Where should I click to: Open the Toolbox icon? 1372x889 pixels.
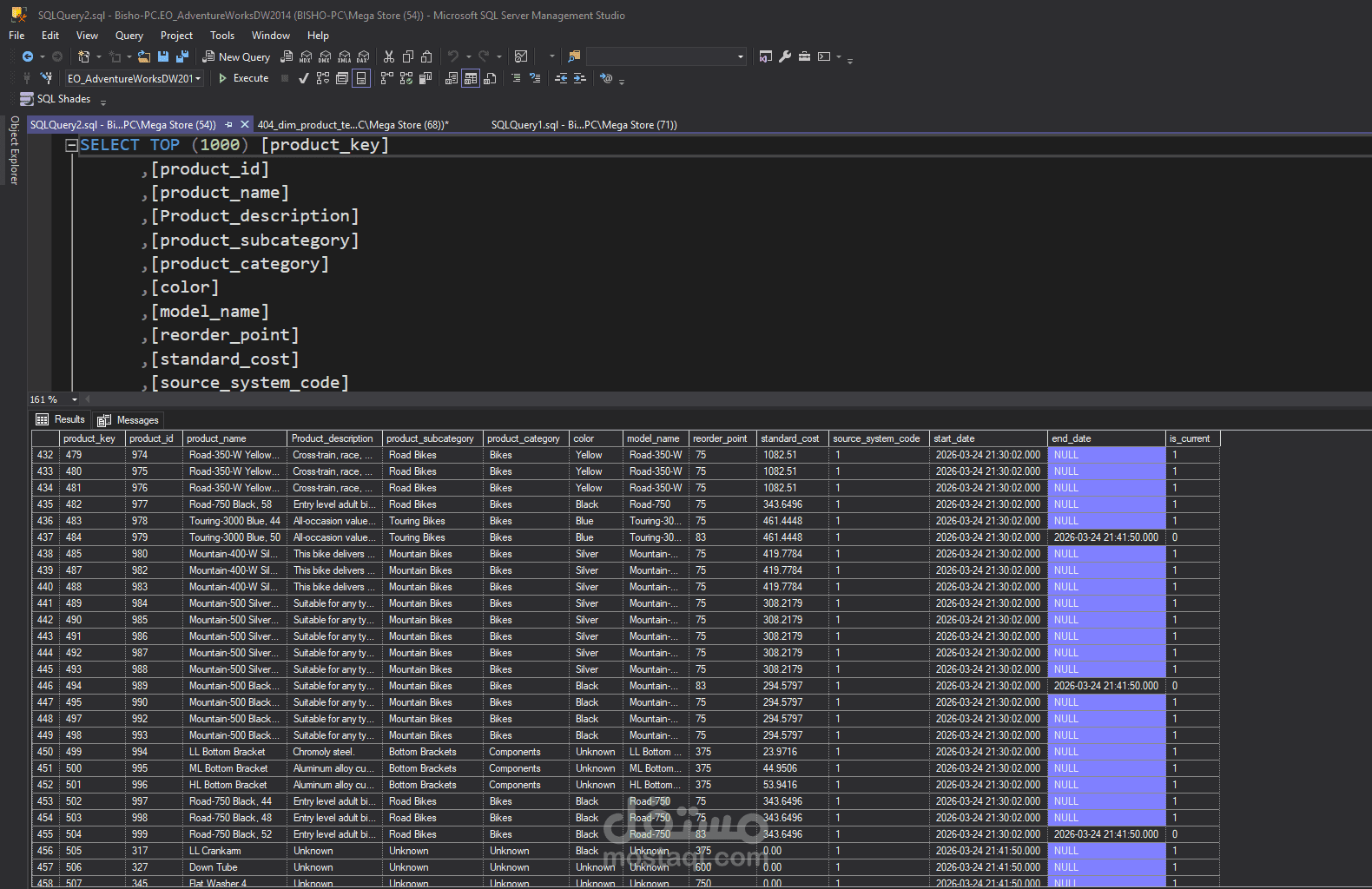804,56
